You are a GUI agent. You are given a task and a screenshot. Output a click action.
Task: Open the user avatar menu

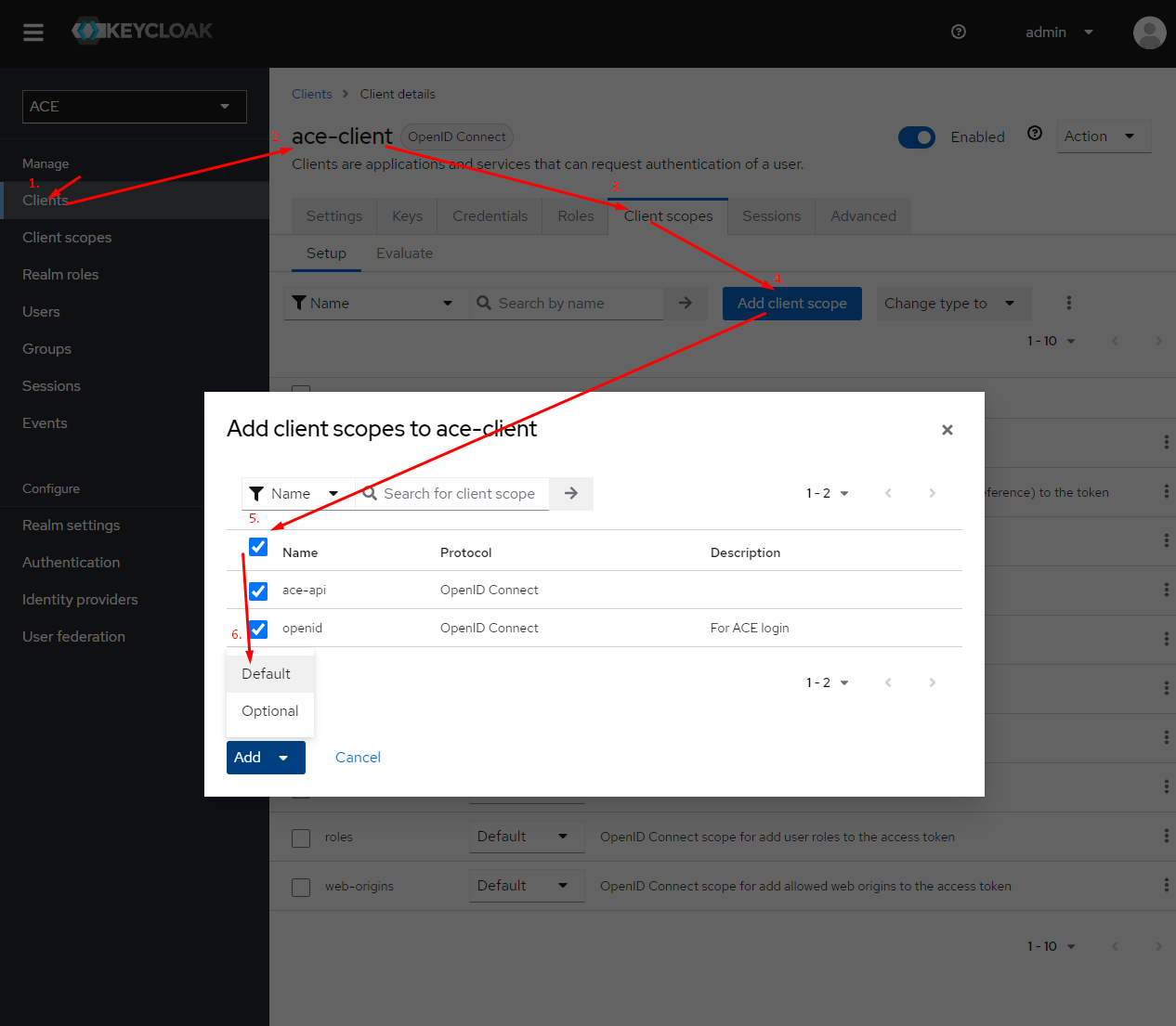pyautogui.click(x=1149, y=32)
